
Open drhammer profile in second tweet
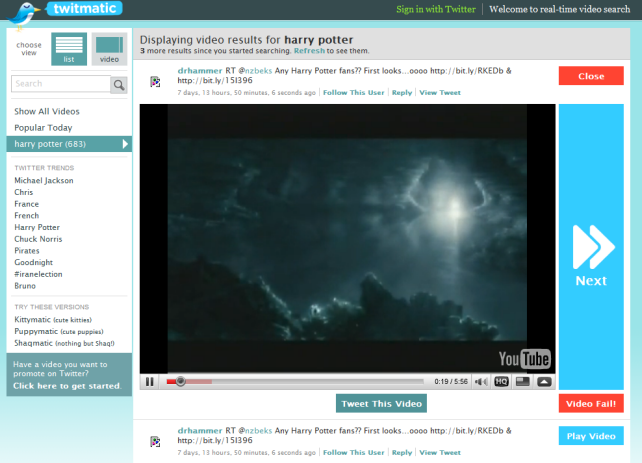[x=200, y=431]
